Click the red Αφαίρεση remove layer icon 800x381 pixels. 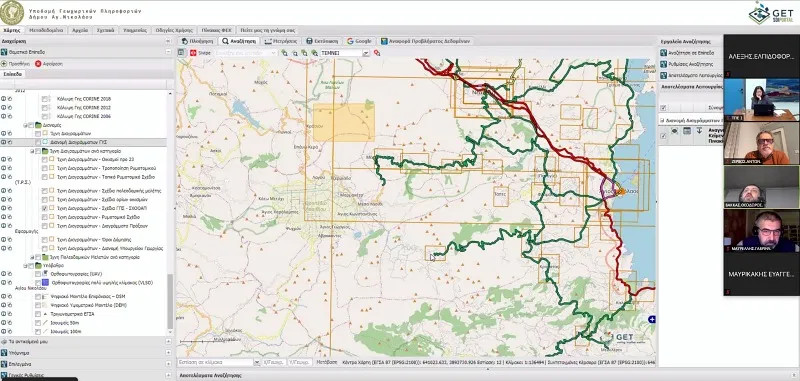38,64
